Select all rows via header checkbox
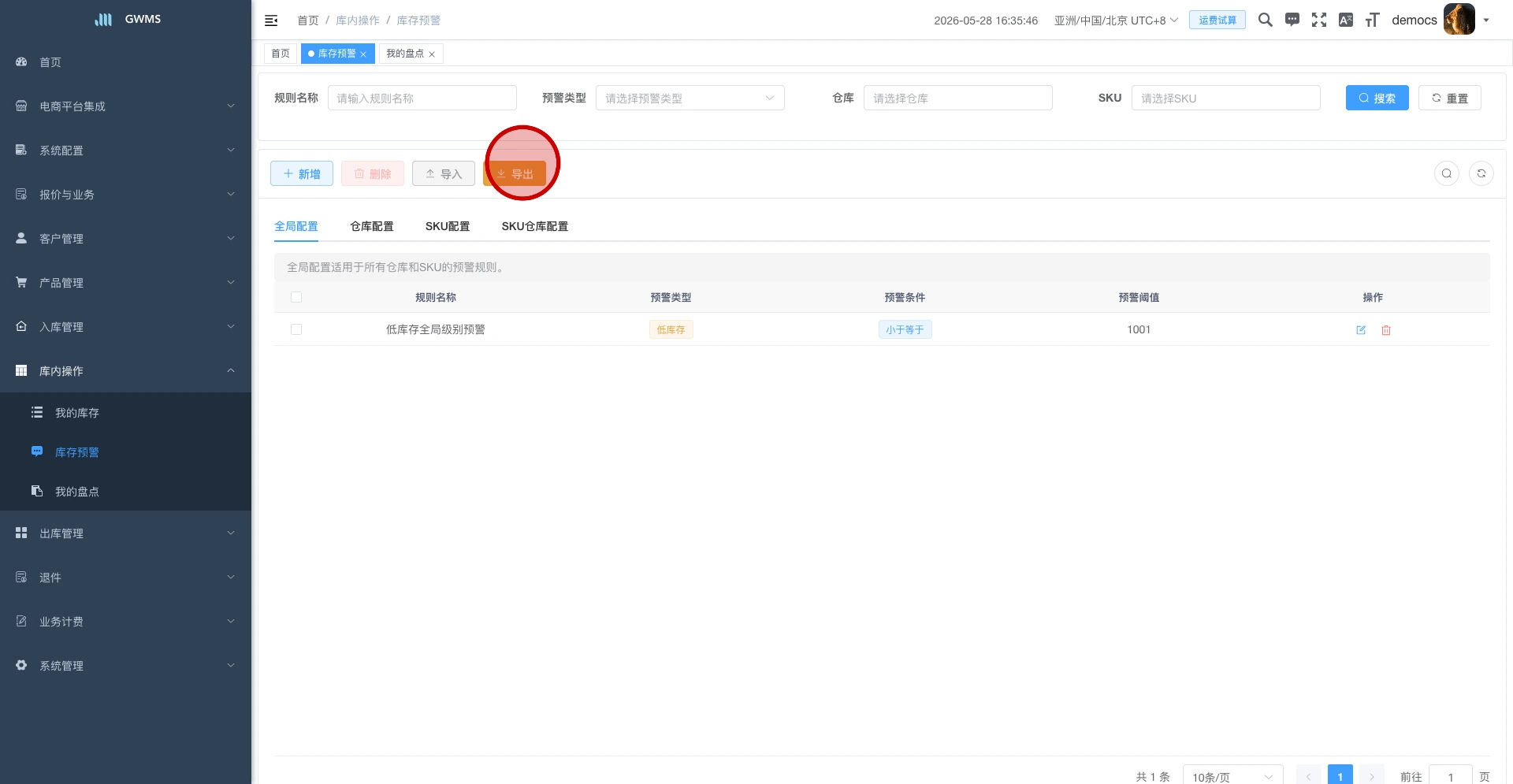Image resolution: width=1513 pixels, height=784 pixels. point(296,297)
